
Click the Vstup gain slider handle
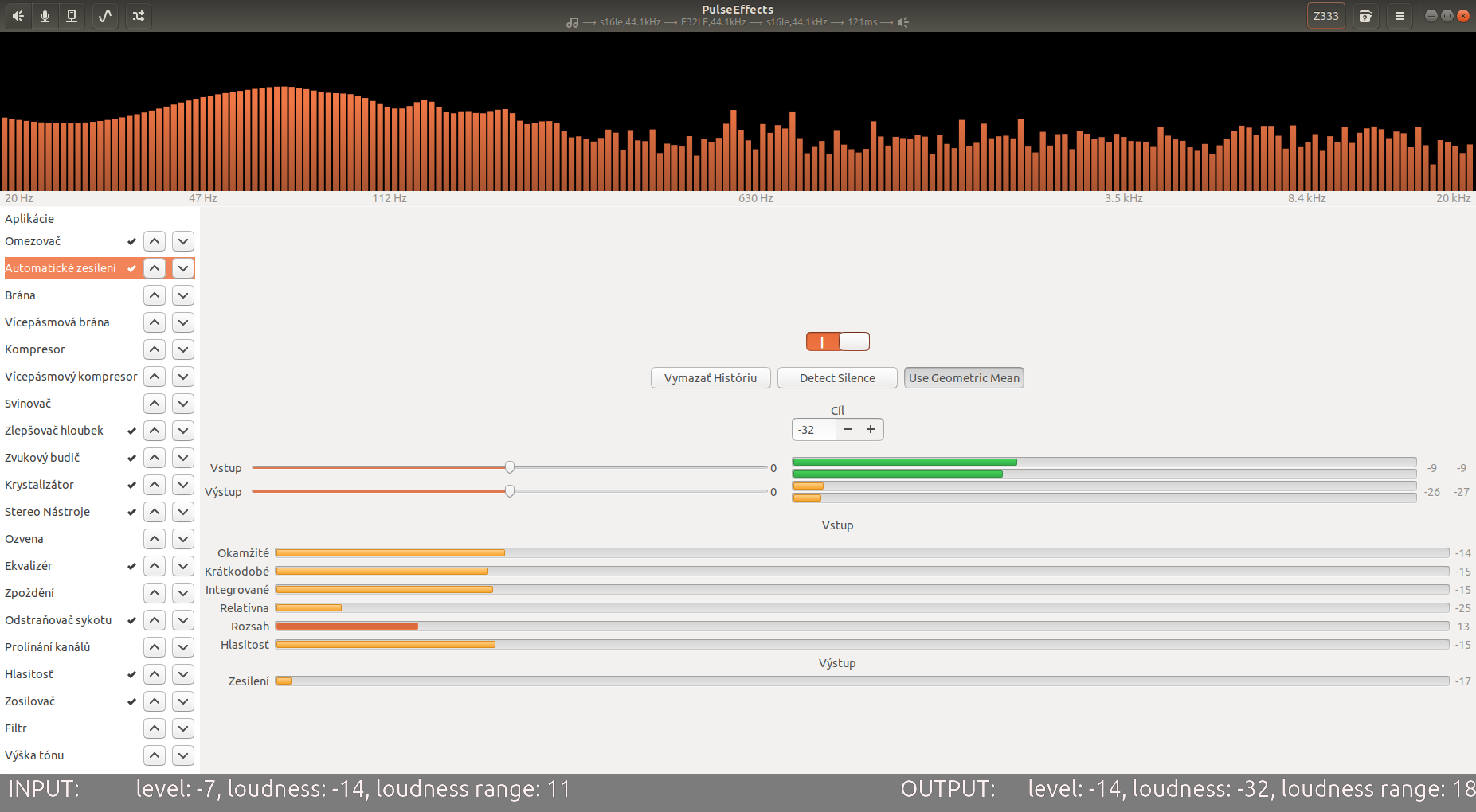coord(510,467)
